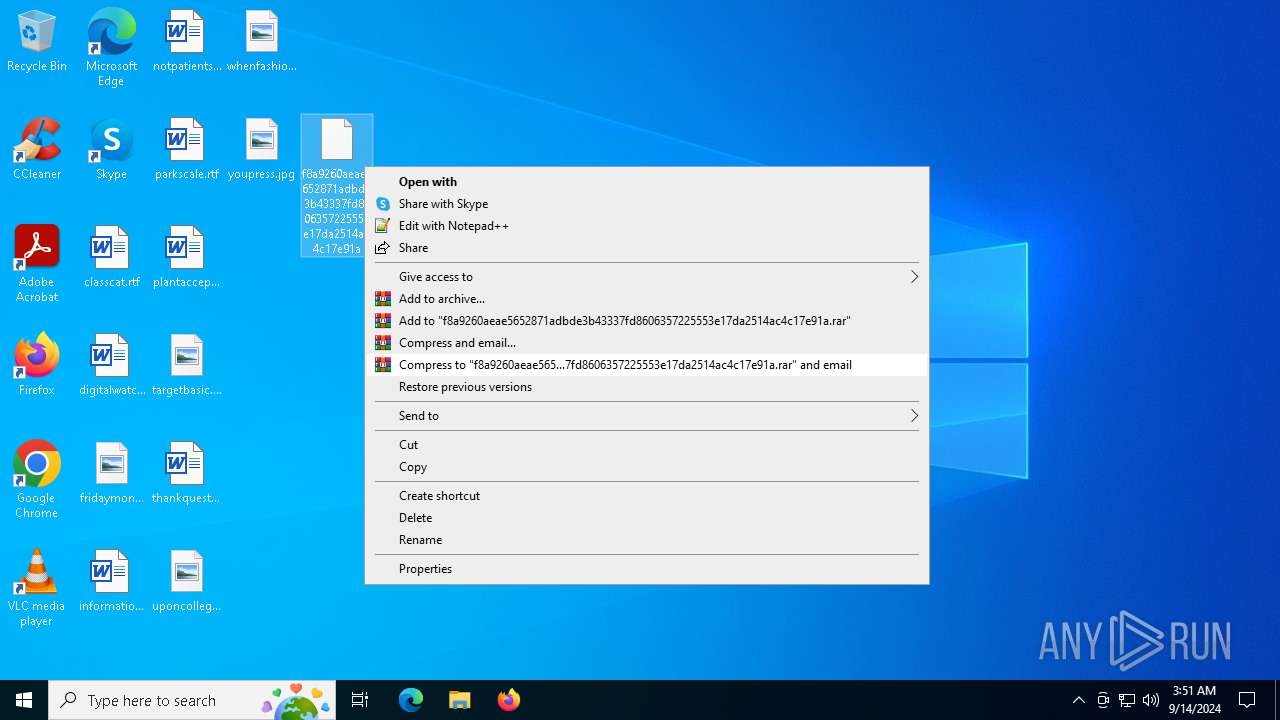The height and width of the screenshot is (720, 1280).
Task: Select the parkscale.rtf file icon
Action: click(187, 150)
